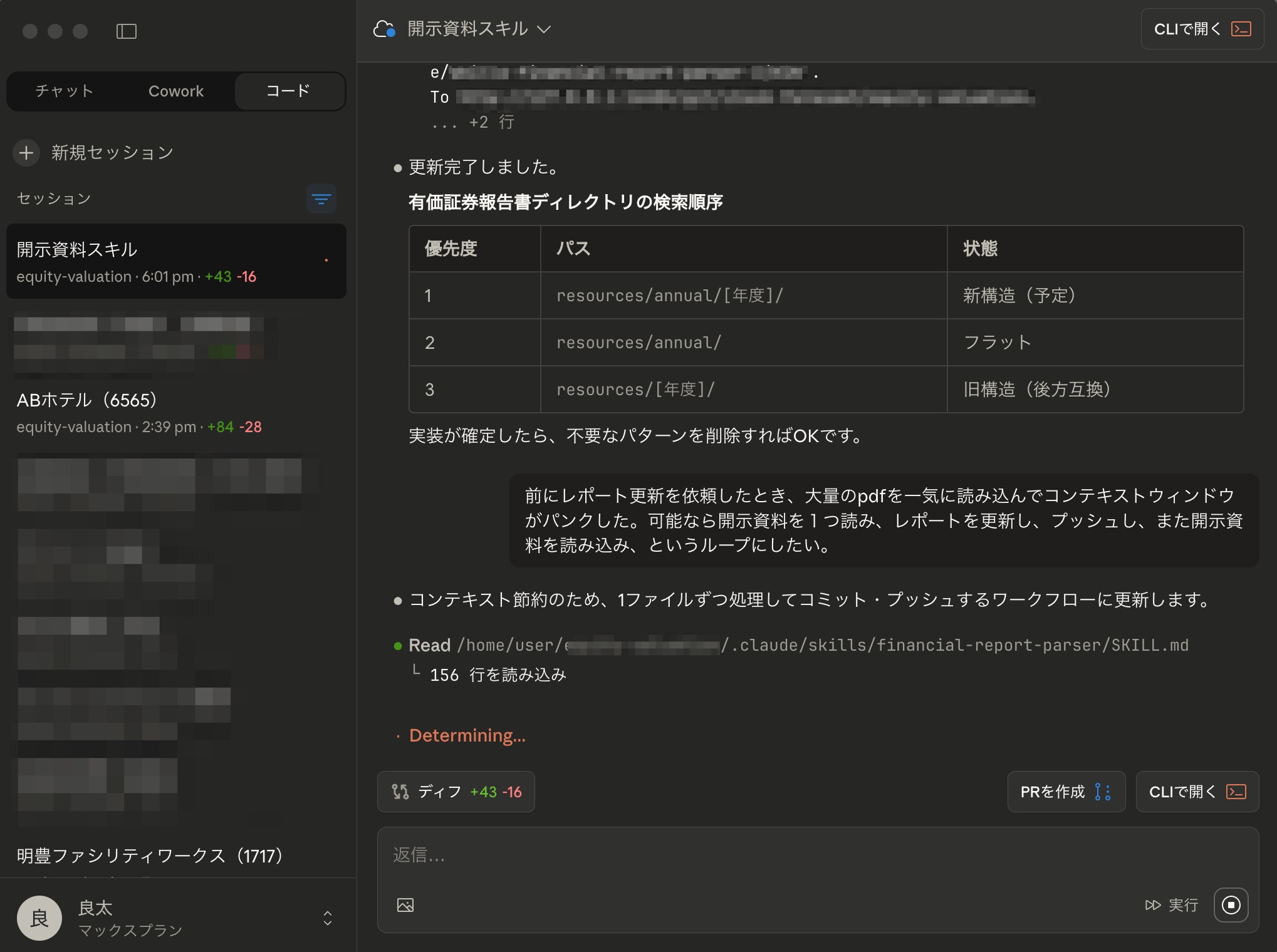Toggle the sidebar panel icon
Screen dimensions: 1277x952
[127, 31]
